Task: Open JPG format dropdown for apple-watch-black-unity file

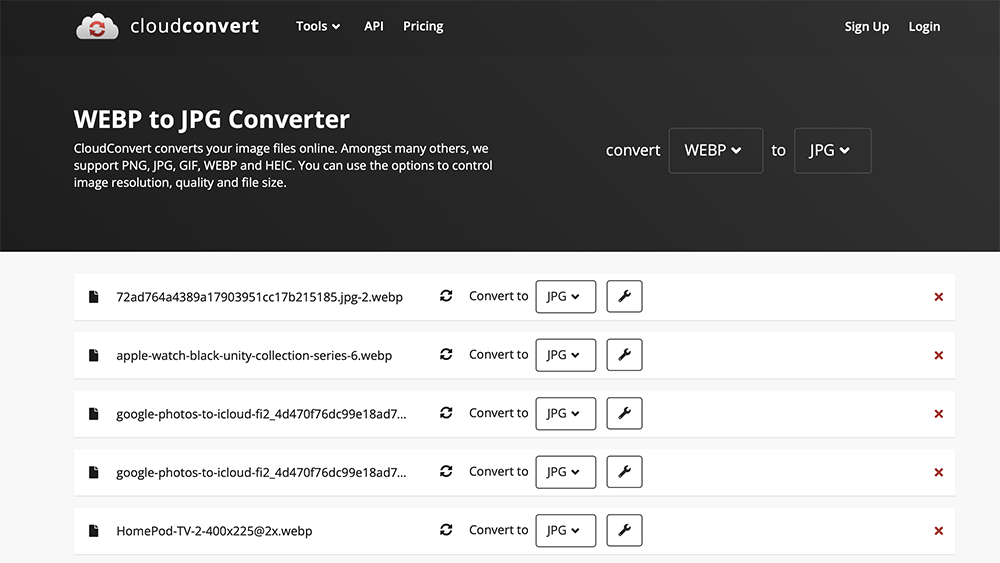Action: tap(566, 355)
